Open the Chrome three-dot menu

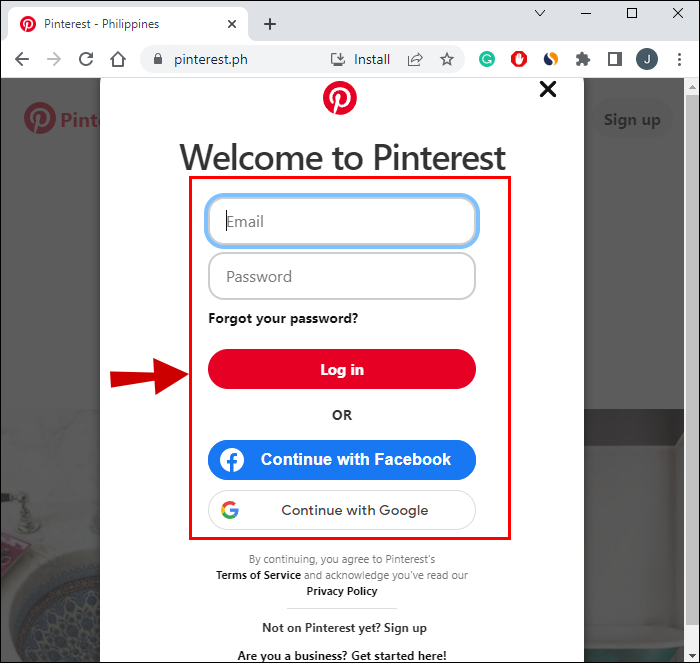click(679, 59)
